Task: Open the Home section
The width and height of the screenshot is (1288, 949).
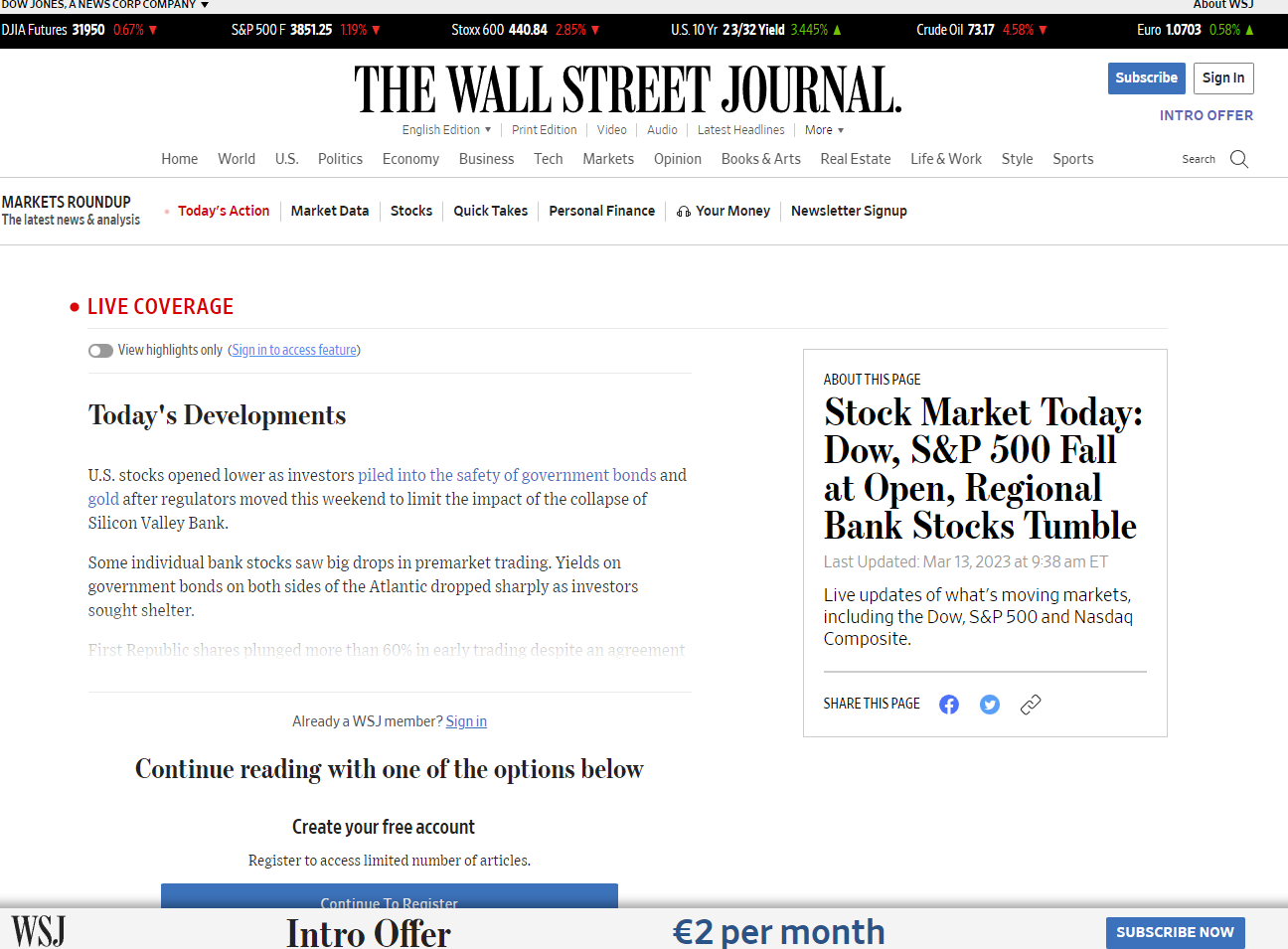Action: pos(180,159)
